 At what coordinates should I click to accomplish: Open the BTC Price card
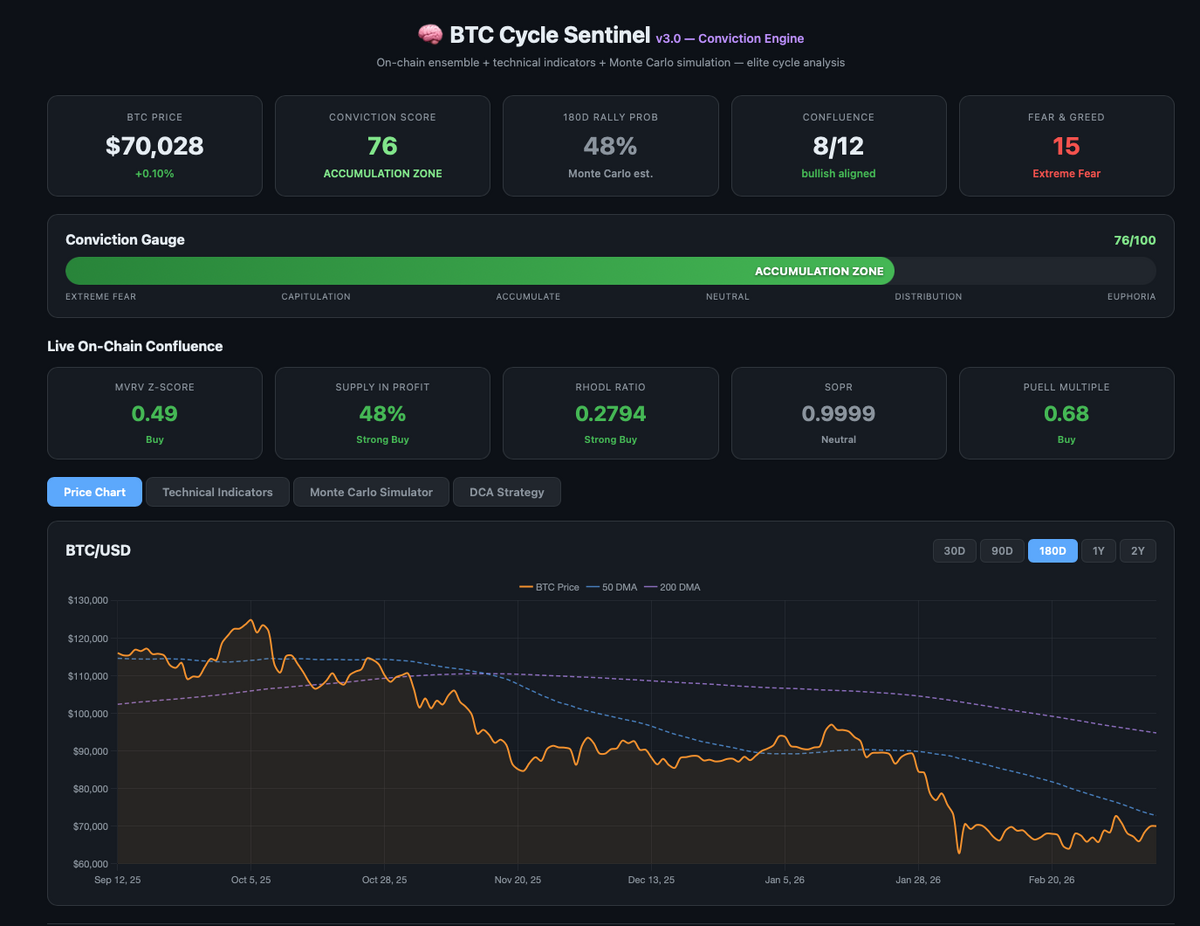coord(155,146)
